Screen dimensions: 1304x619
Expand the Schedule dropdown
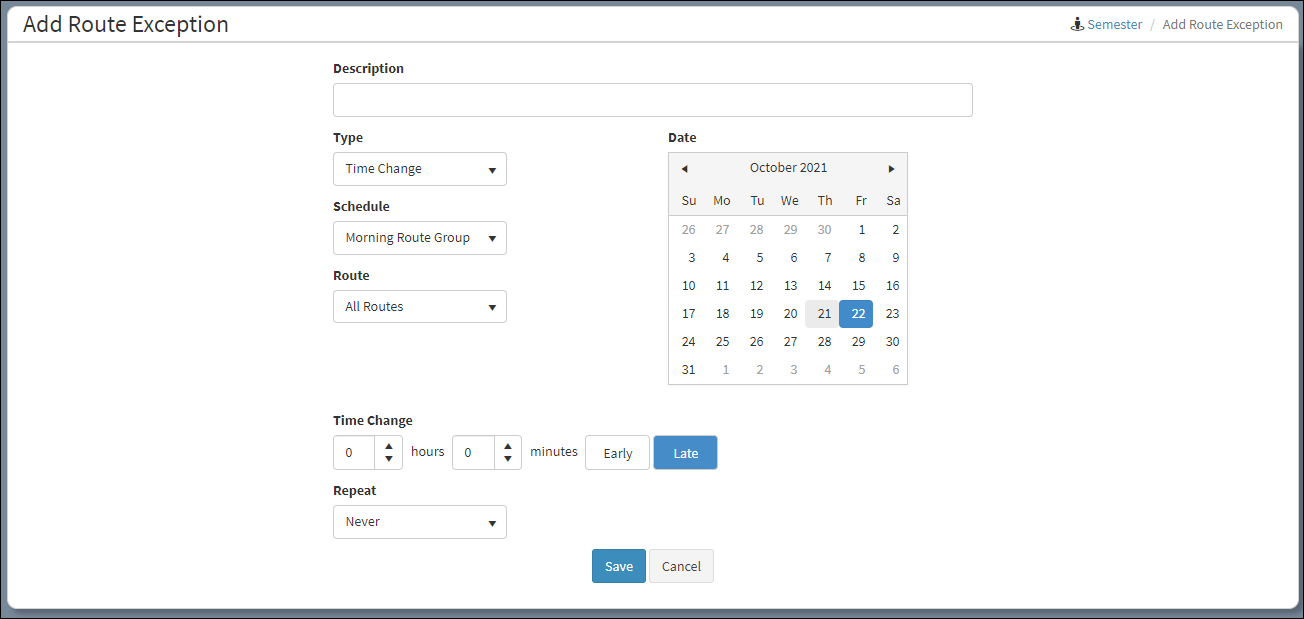419,238
